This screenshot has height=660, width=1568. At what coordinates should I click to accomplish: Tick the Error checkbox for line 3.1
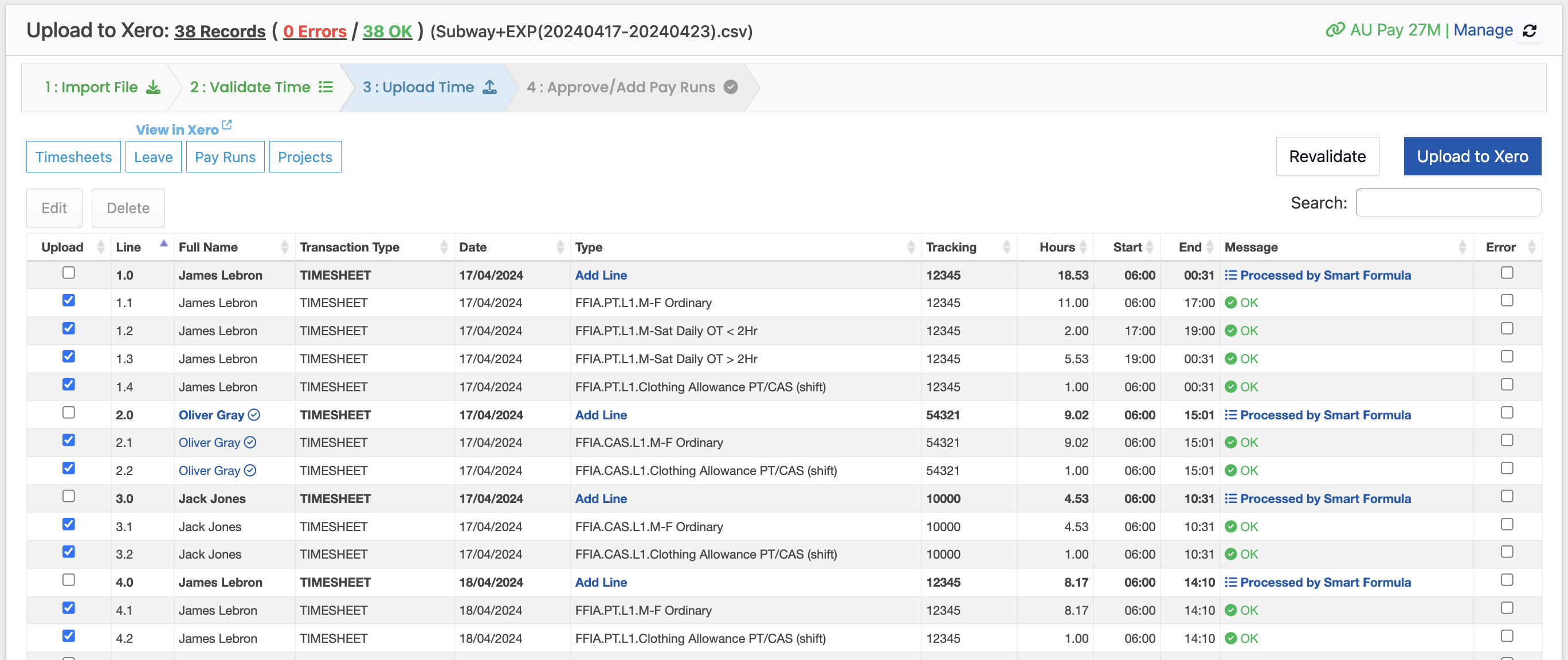(1507, 524)
